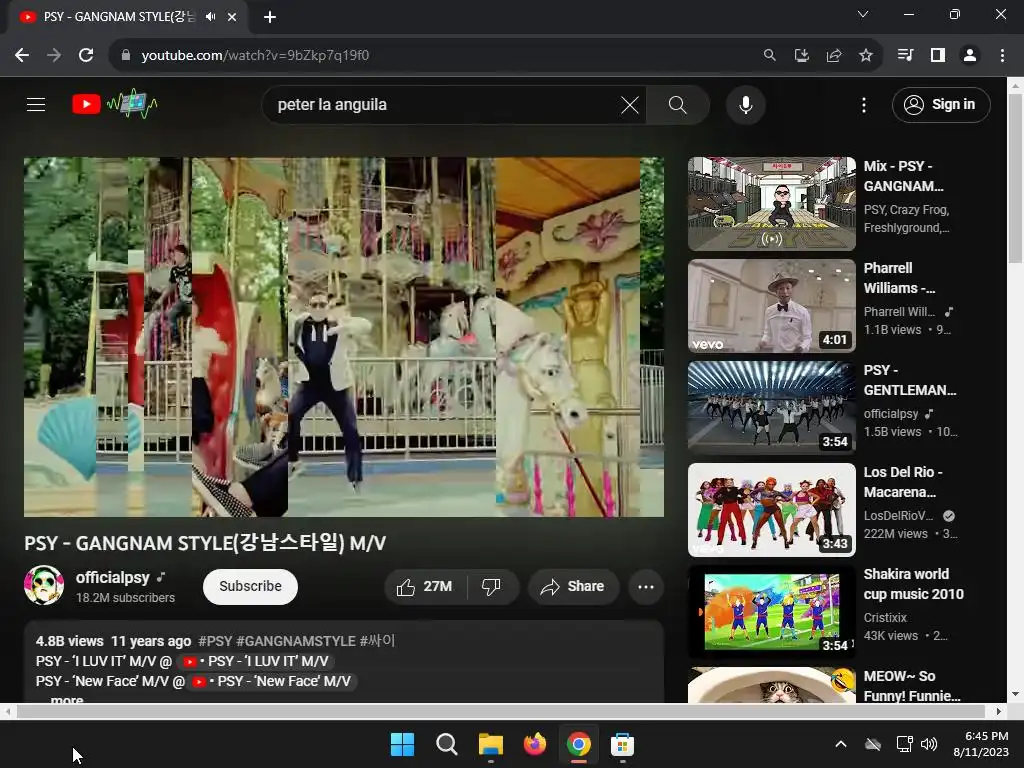Go forward in Chrome
Screen dimensions: 1024x768
click(54, 56)
